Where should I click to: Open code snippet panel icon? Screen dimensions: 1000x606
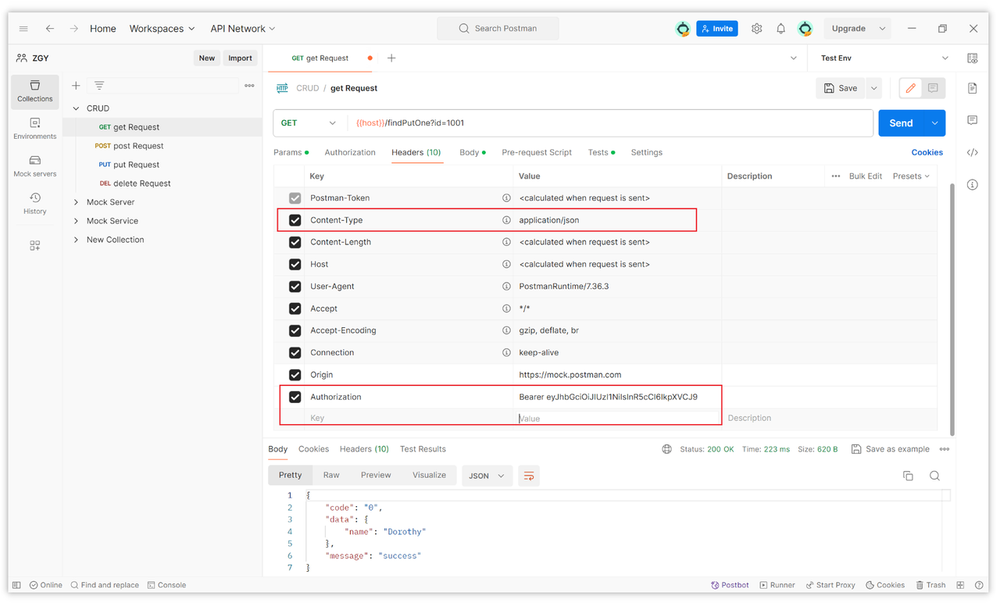click(972, 153)
